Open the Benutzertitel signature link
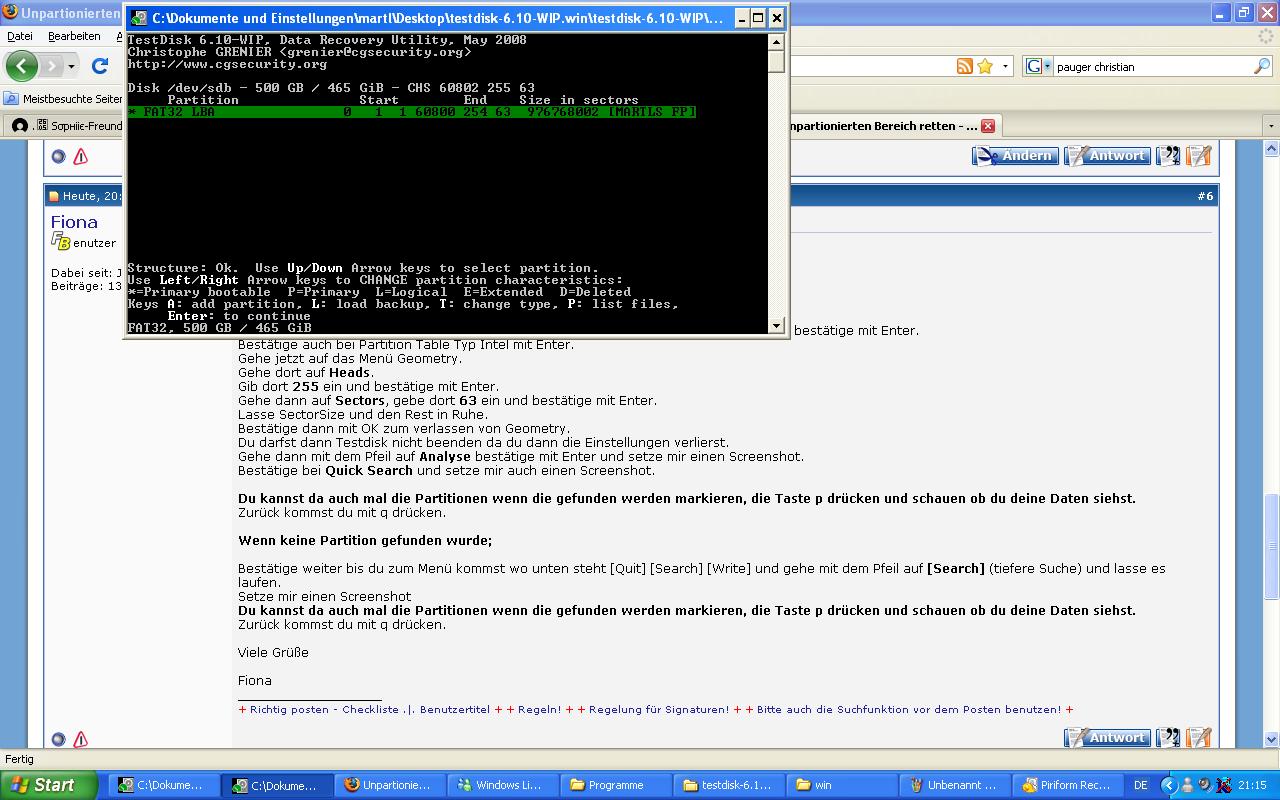1280x800 pixels. pos(455,709)
